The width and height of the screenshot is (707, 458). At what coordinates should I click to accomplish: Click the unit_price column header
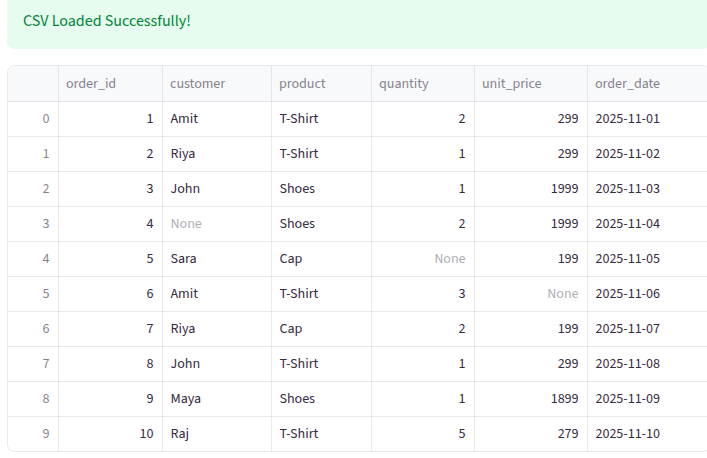(x=512, y=84)
